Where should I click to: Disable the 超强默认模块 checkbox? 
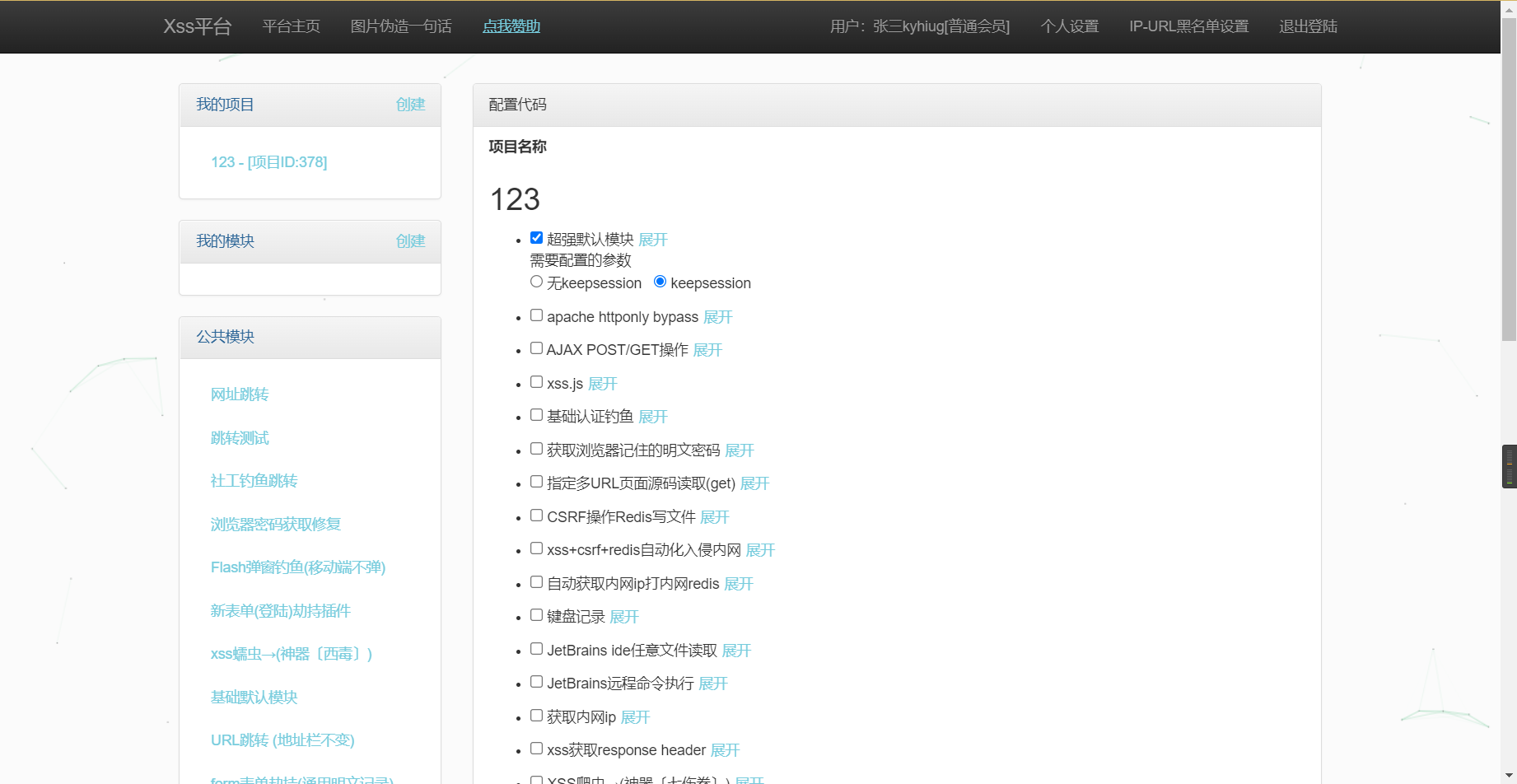click(536, 237)
